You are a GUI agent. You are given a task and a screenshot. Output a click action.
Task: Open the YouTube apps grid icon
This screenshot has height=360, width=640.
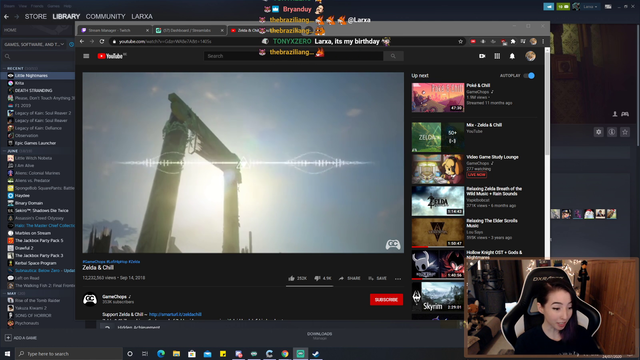[x=497, y=56]
